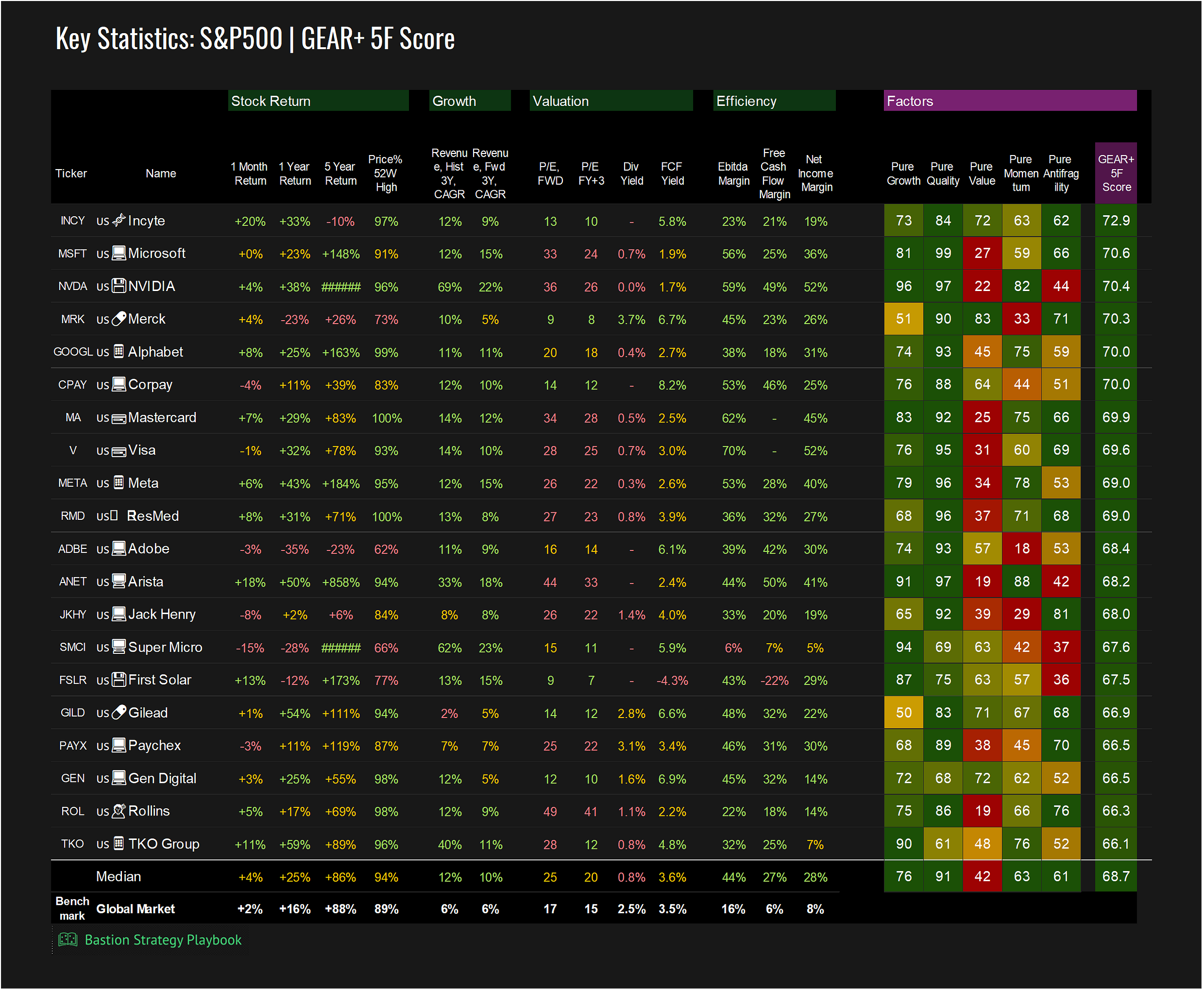Image resolution: width=1204 pixels, height=993 pixels.
Task: Click the Pure Momentum column header
Action: coord(1021,173)
